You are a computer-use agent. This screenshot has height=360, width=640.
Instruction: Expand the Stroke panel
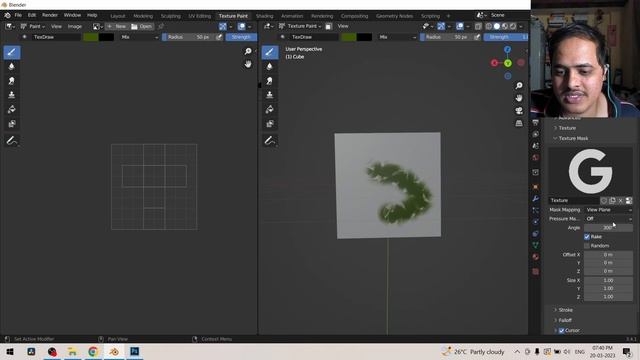point(565,310)
